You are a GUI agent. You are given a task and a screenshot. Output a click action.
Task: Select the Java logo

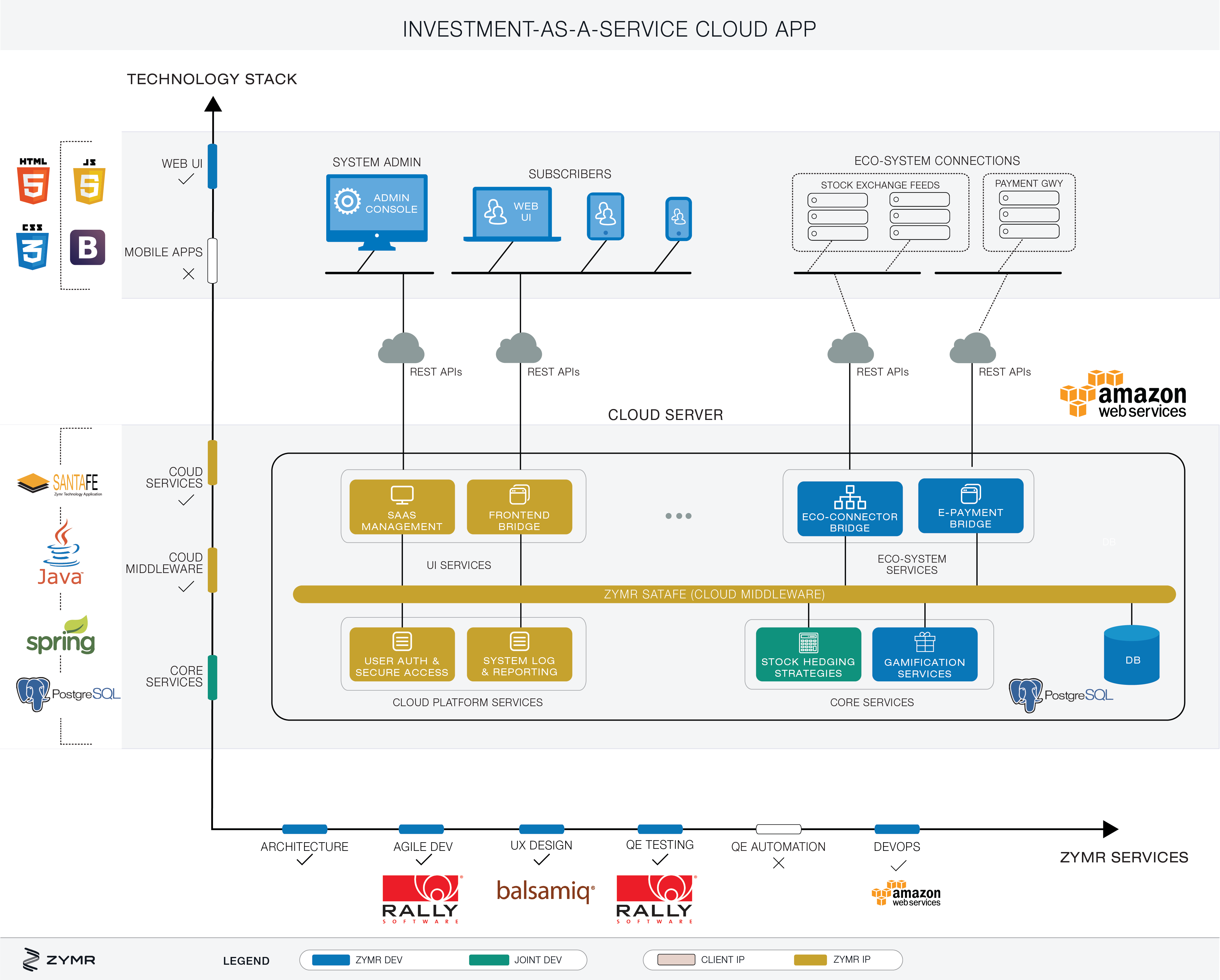pos(61,552)
